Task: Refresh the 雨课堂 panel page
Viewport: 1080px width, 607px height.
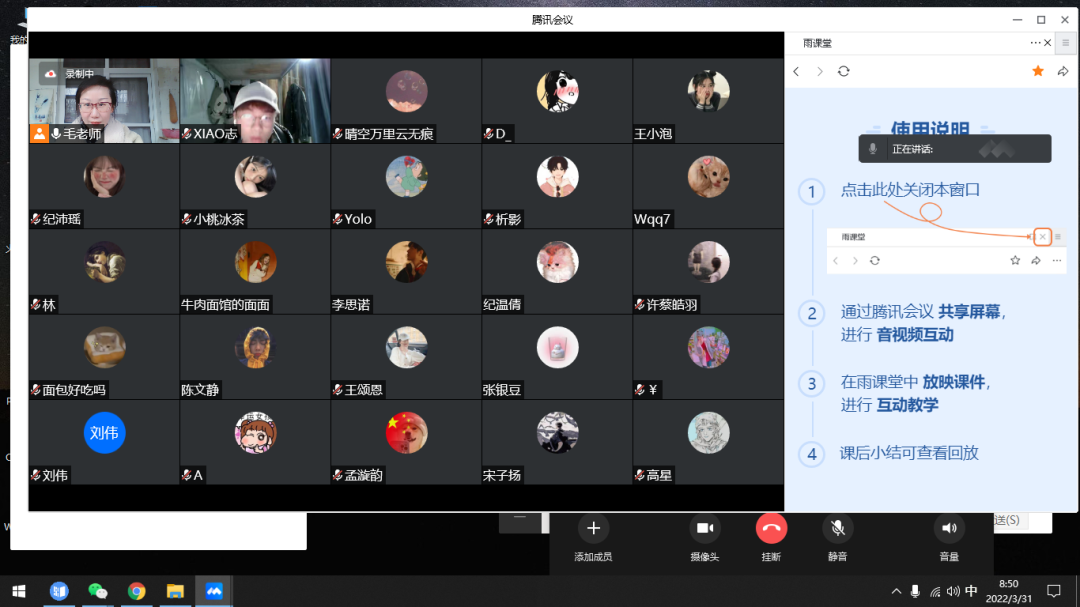Action: [x=844, y=72]
